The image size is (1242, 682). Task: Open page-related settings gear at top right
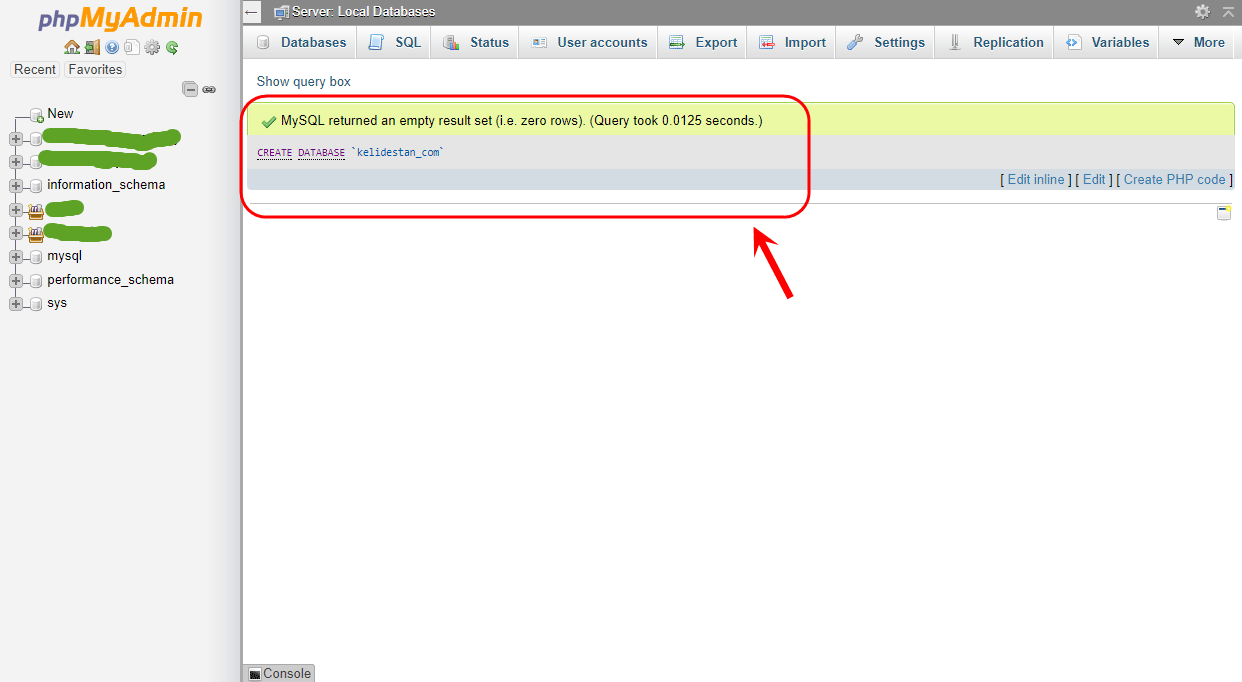[x=1203, y=11]
